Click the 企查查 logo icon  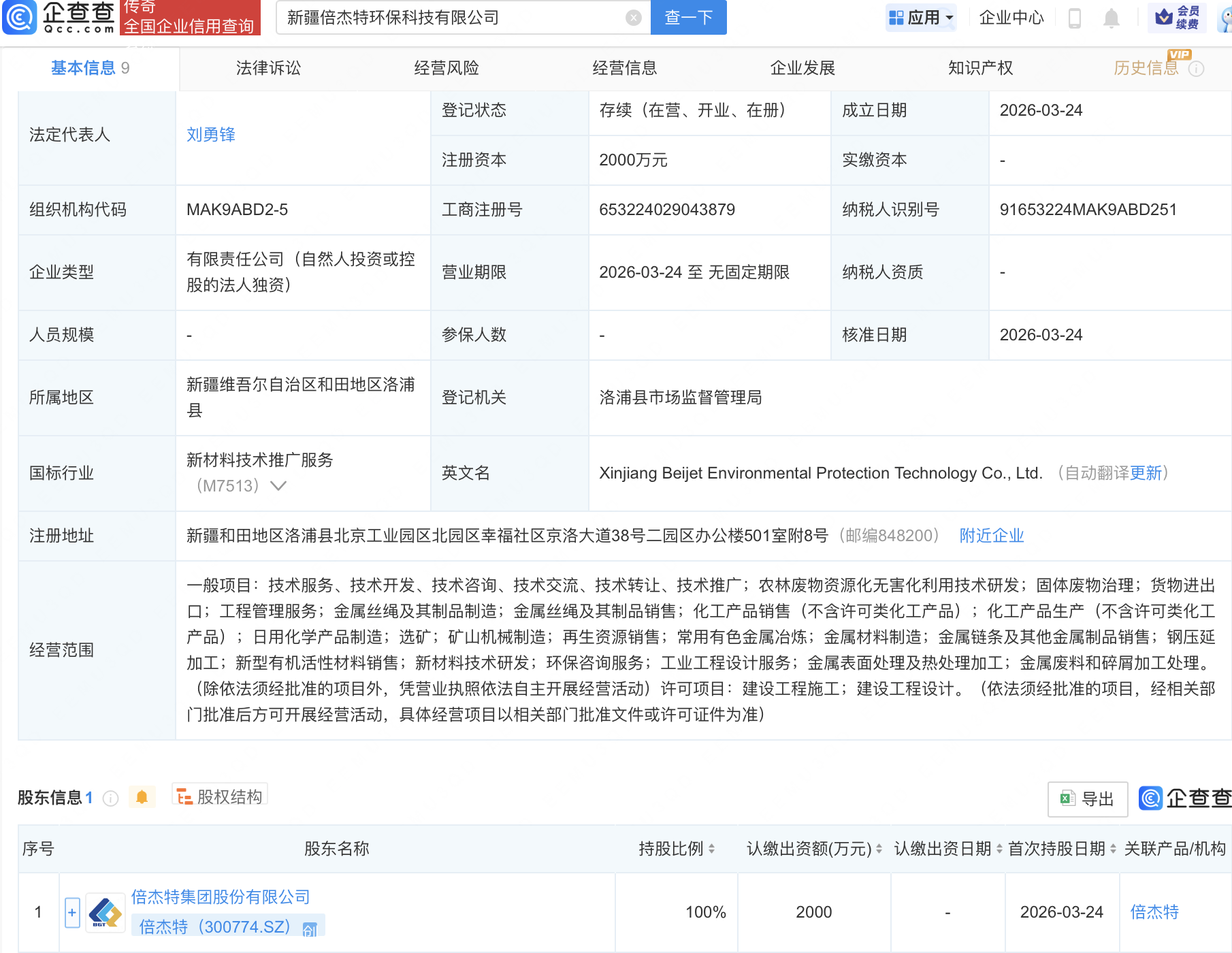[x=20, y=18]
